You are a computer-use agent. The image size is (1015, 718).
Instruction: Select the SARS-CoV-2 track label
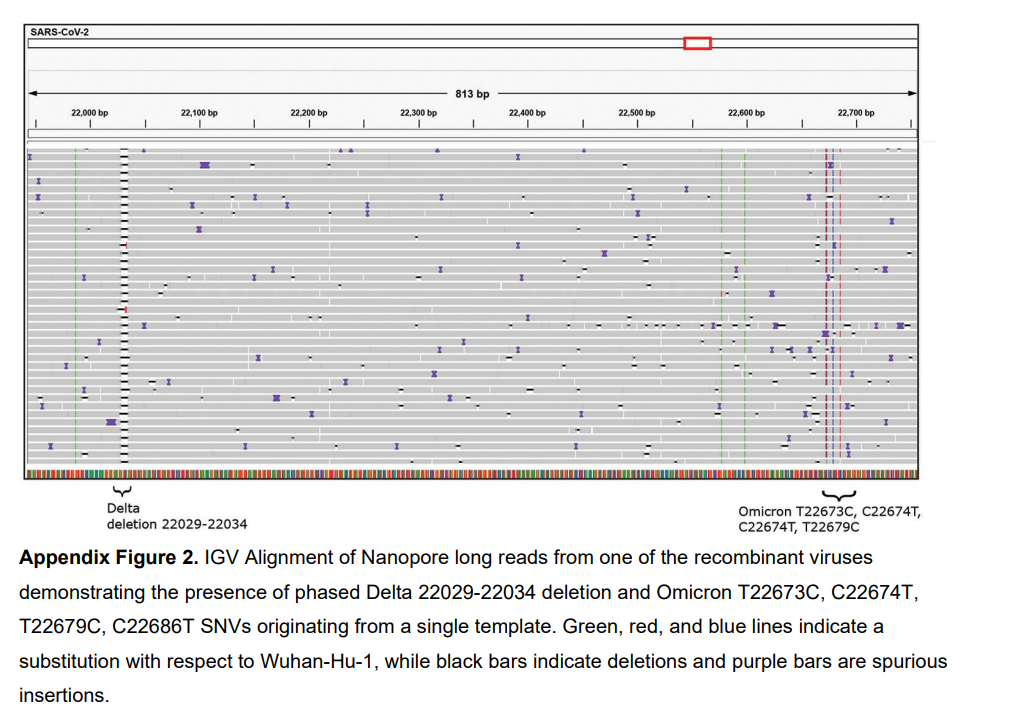point(60,32)
